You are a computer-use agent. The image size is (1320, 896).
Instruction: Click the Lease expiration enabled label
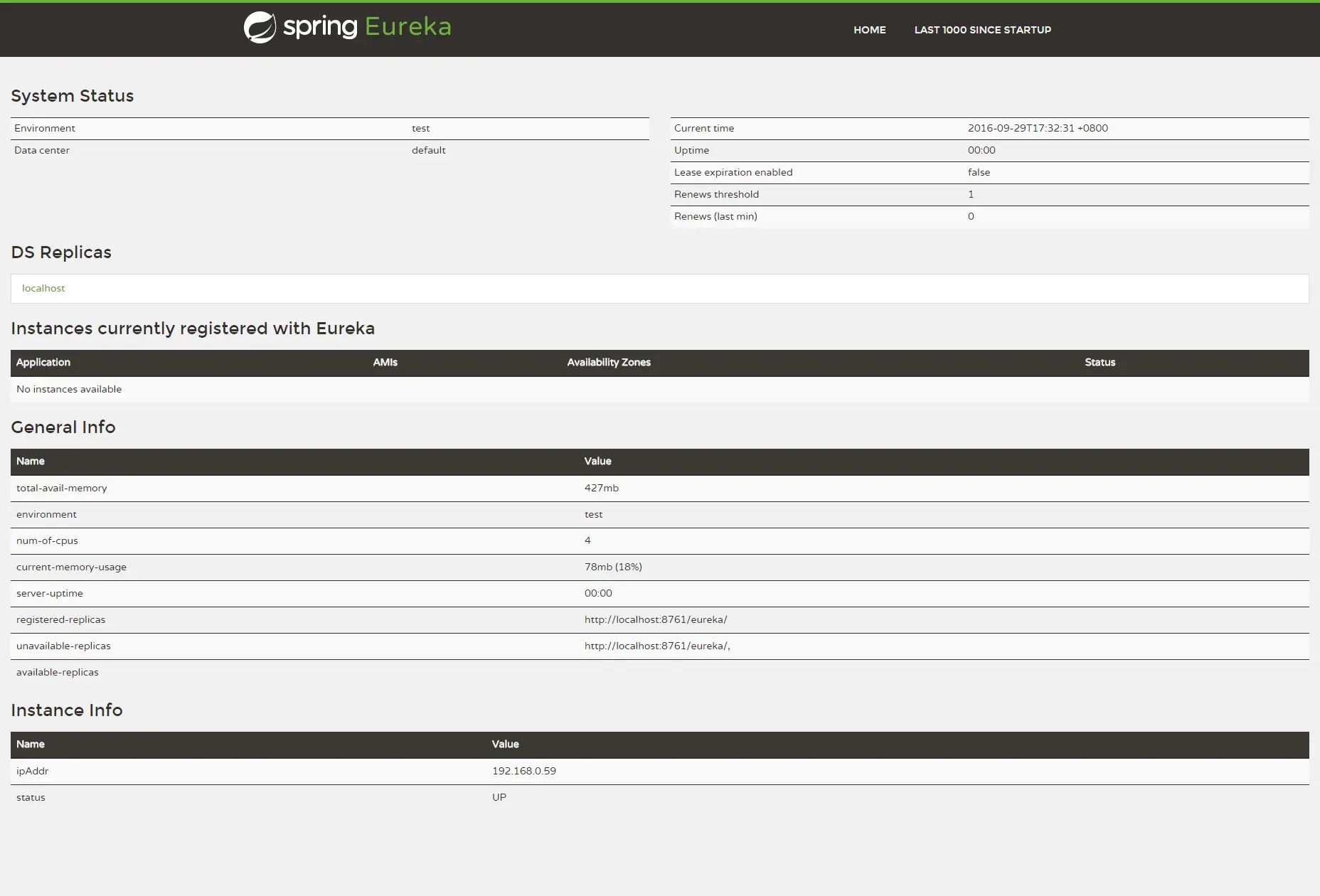pyautogui.click(x=733, y=172)
